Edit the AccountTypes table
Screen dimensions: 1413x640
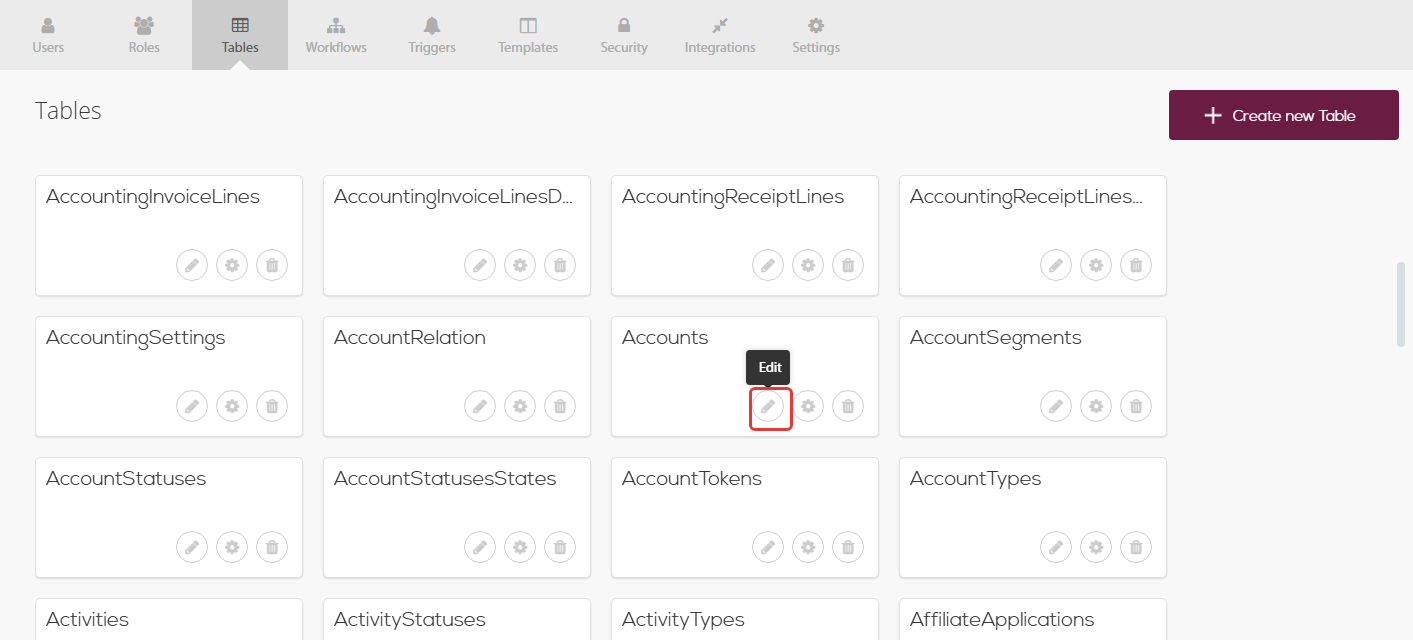1056,547
